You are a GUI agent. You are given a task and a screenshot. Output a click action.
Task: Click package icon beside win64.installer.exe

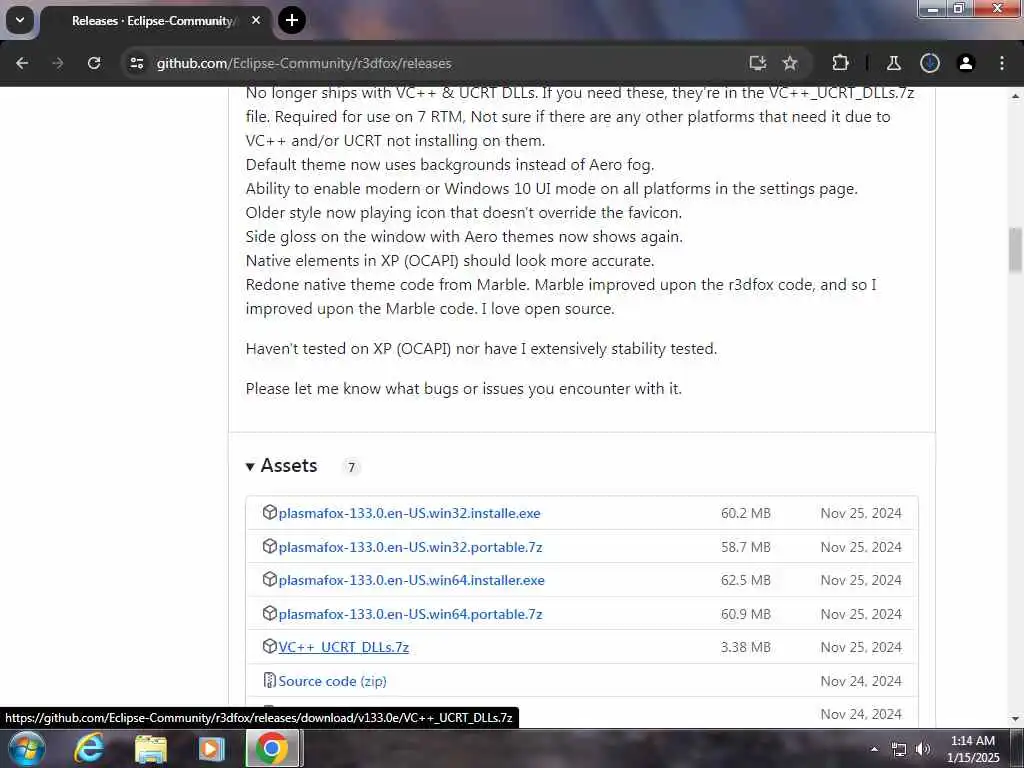point(270,580)
